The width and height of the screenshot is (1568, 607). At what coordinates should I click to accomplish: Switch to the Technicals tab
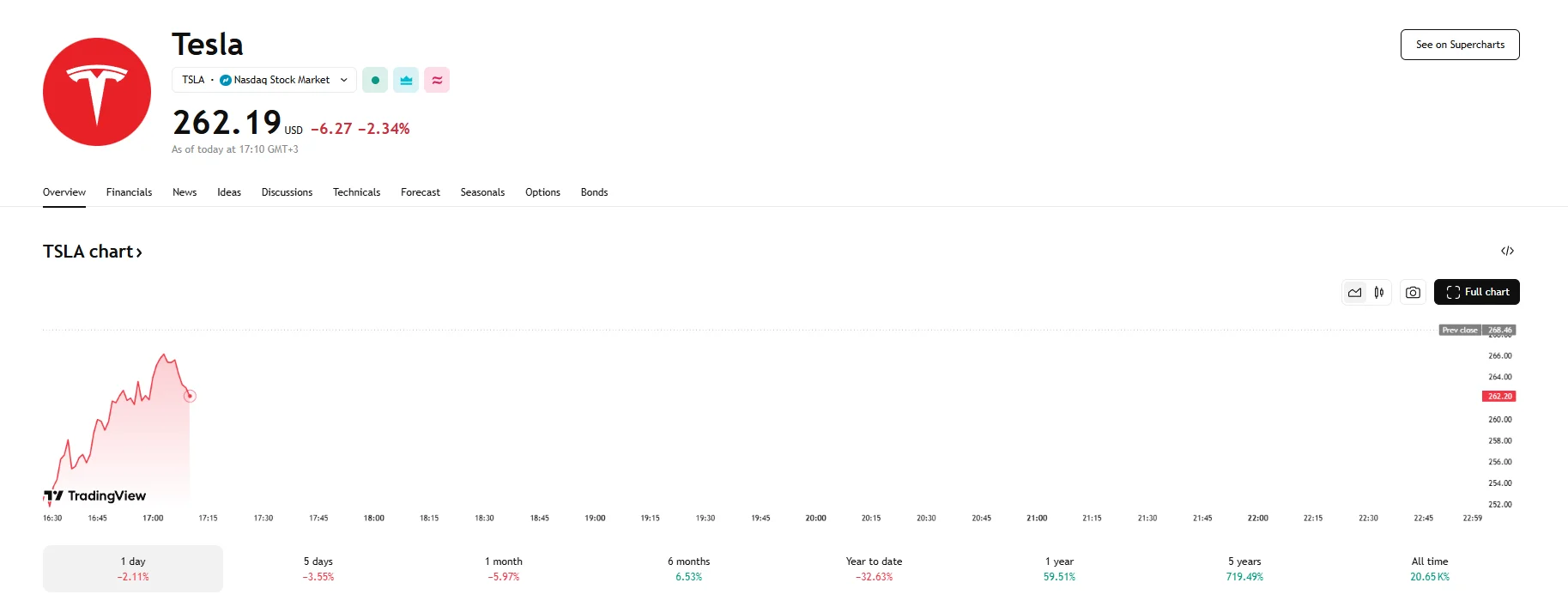point(356,192)
